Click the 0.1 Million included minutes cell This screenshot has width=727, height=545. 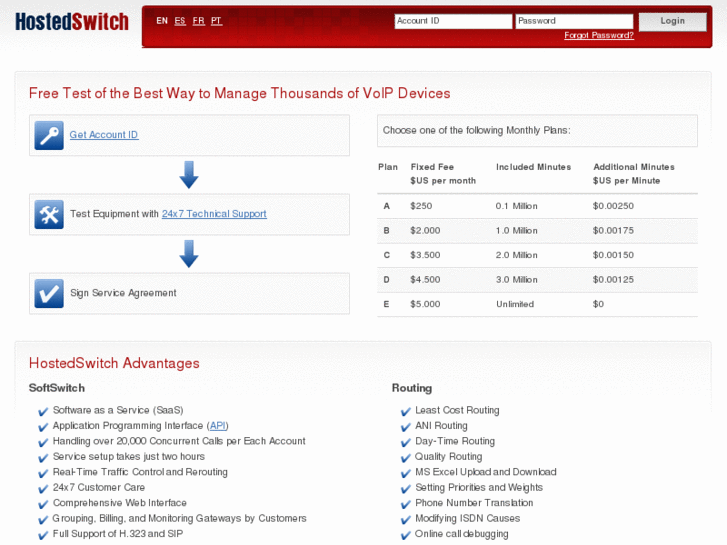click(517, 206)
